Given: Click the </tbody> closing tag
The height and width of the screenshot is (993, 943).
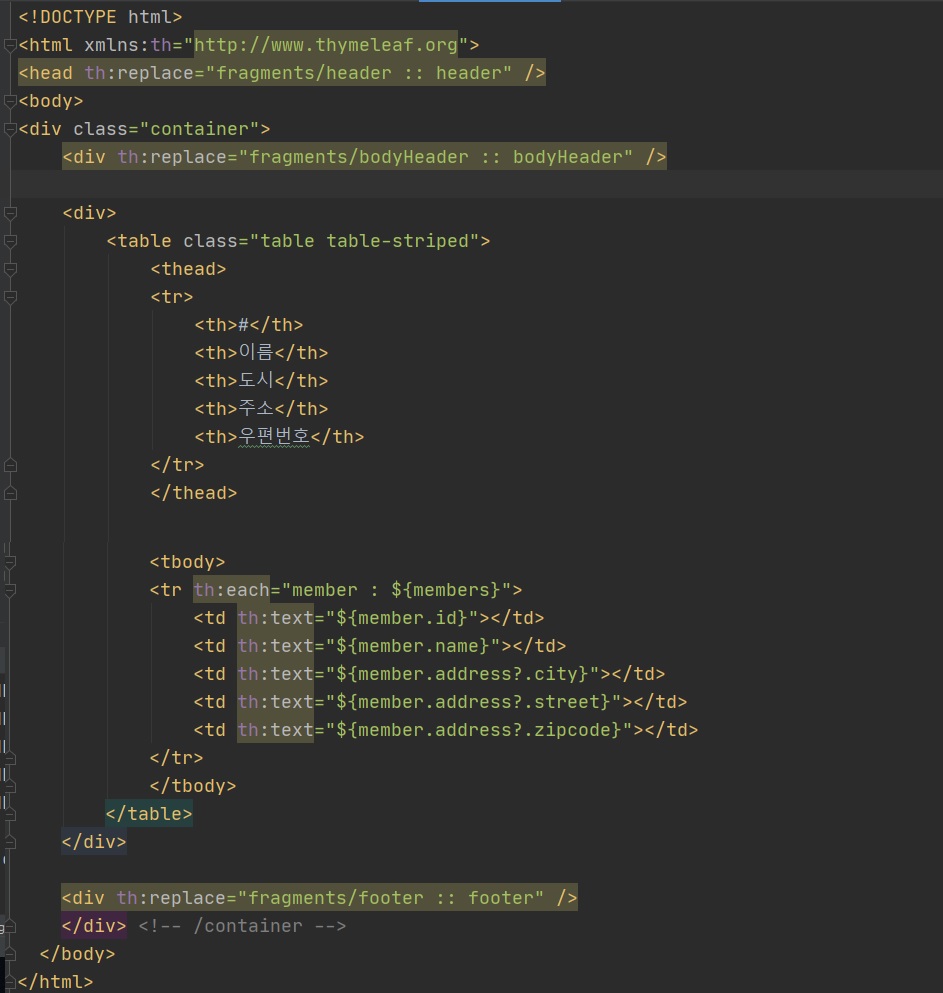Looking at the screenshot, I should (193, 786).
